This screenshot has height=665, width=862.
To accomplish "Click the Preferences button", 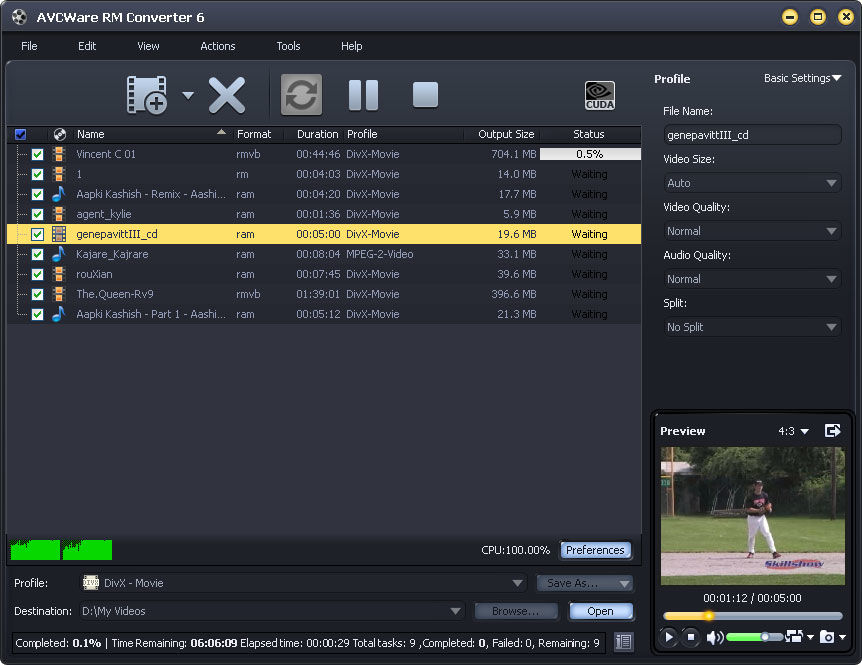I will coord(595,550).
